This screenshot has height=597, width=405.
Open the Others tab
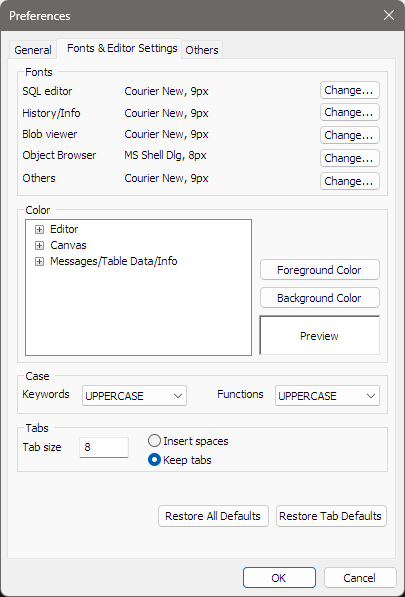202,50
